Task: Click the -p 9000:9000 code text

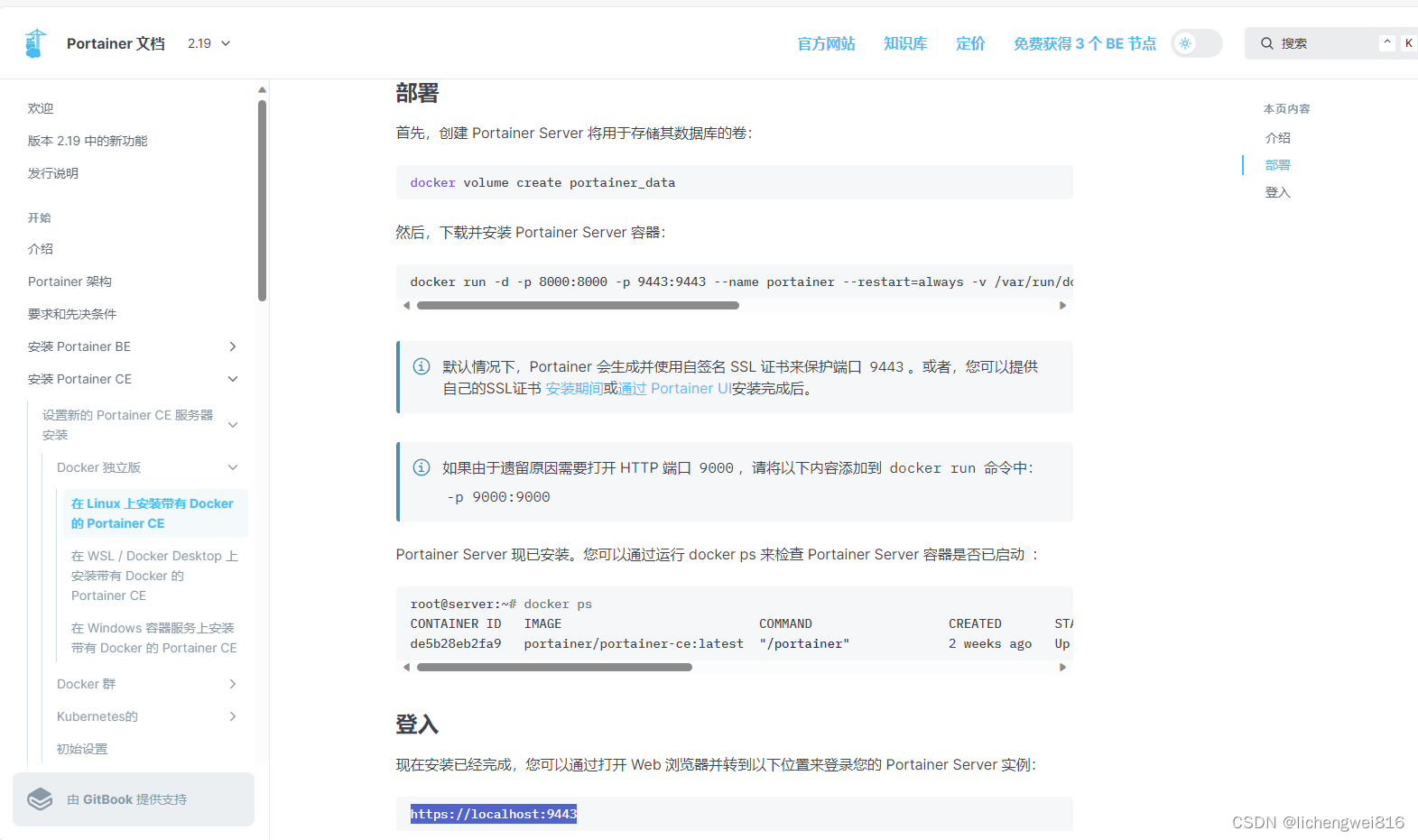Action: pyautogui.click(x=498, y=497)
